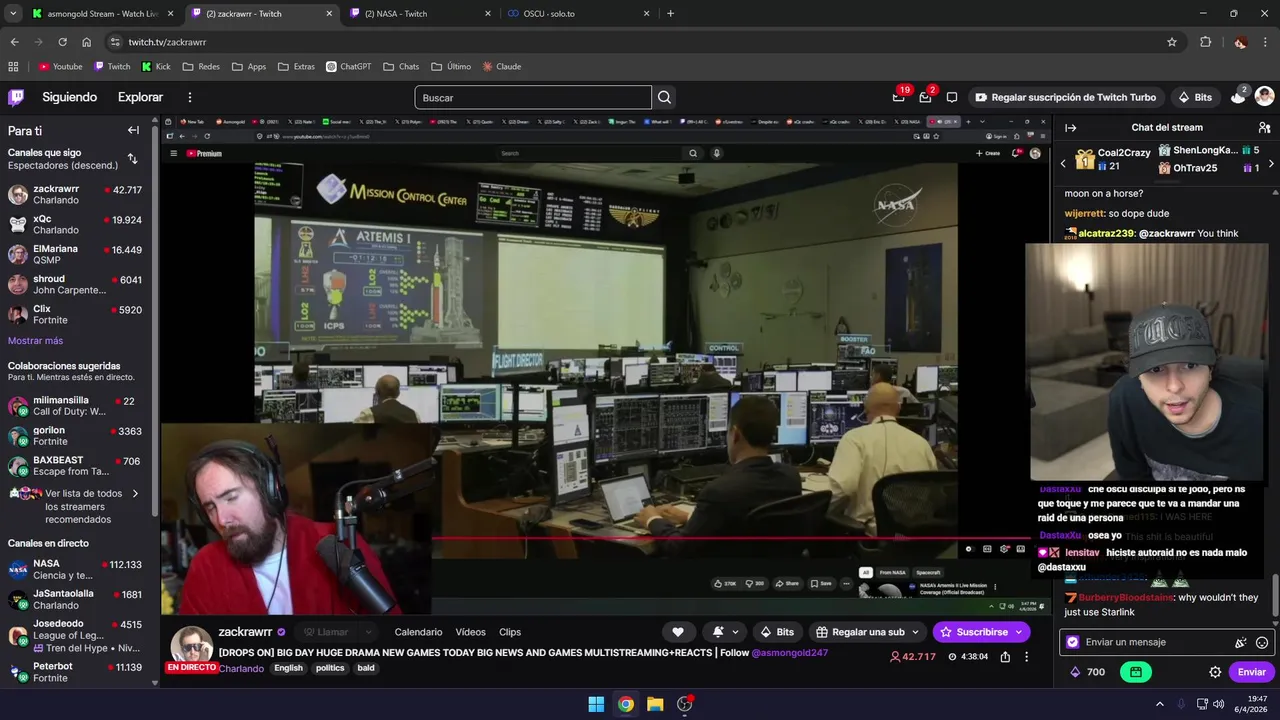Click Regalar suscripción de Twitch Turbo
Screen dimensions: 1280x720
(1065, 97)
